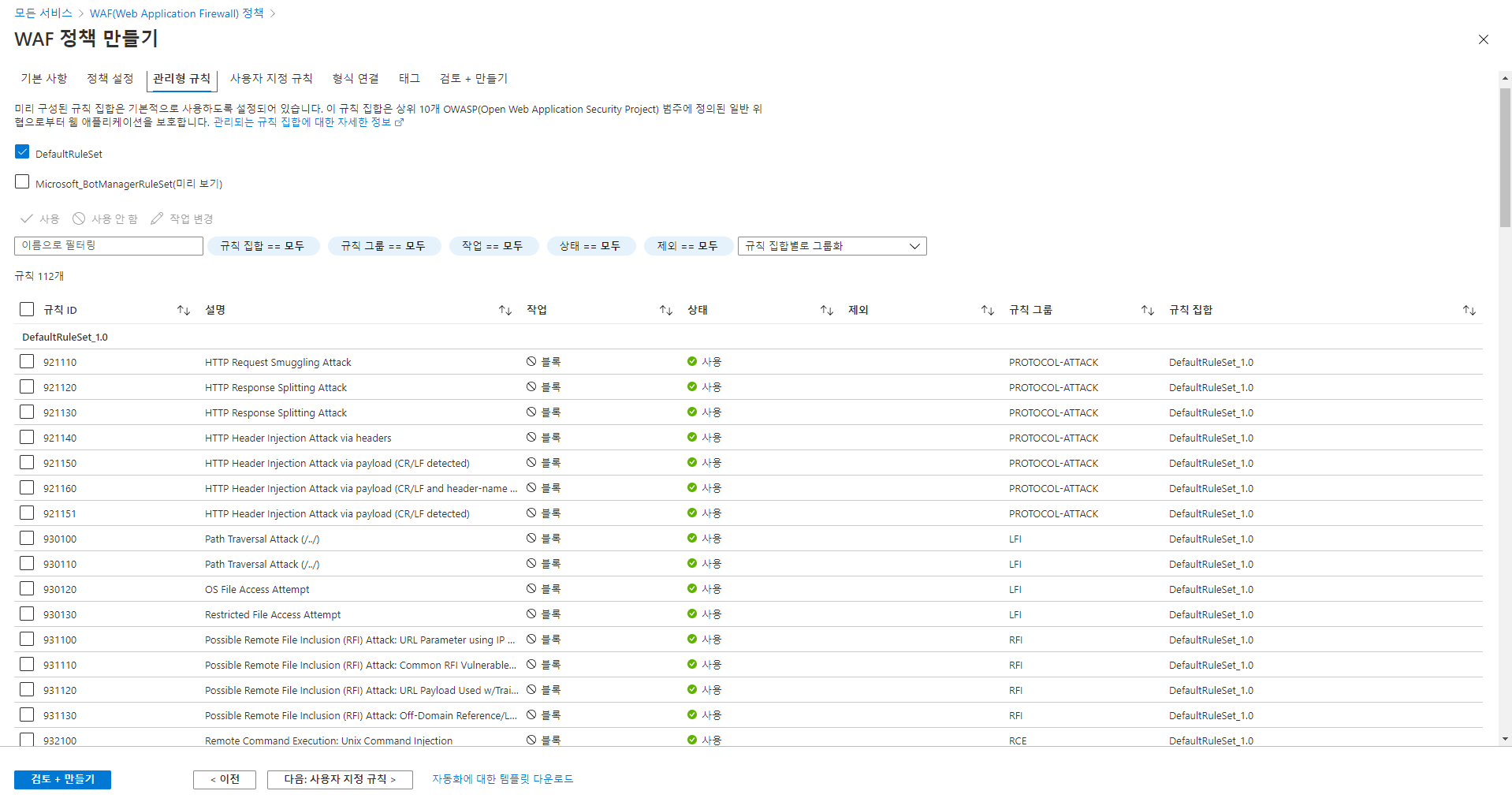The width and height of the screenshot is (1512, 802).
Task: Switch to the 사용자 지정 규칙 tab
Action: coord(271,78)
